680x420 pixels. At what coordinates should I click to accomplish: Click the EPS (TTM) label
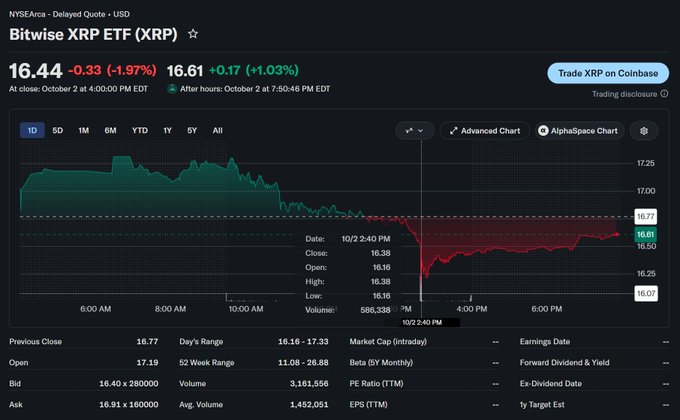pos(369,404)
